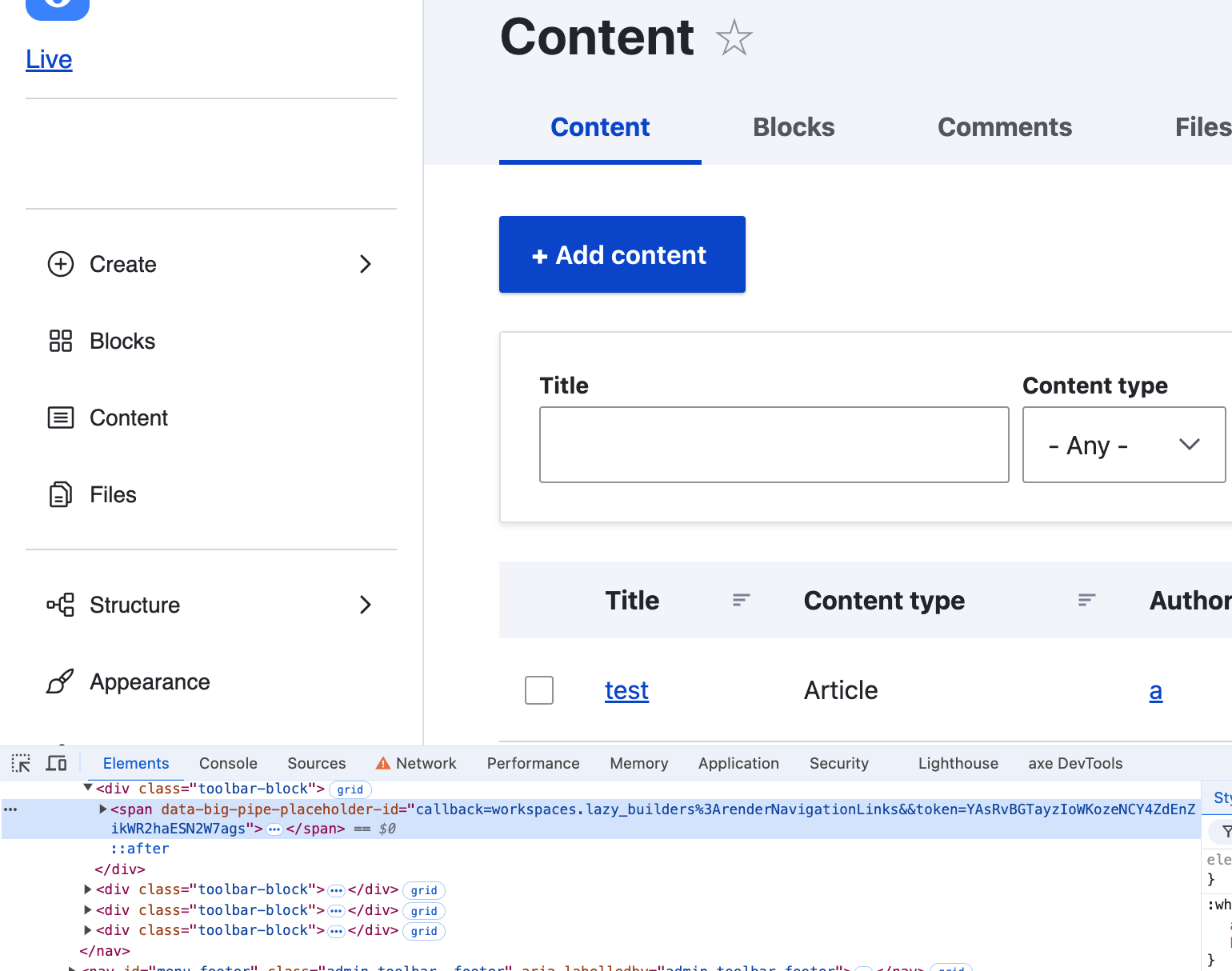Viewport: 1232px width, 971px height.
Task: Open the Console tab in DevTools
Action: [x=228, y=763]
